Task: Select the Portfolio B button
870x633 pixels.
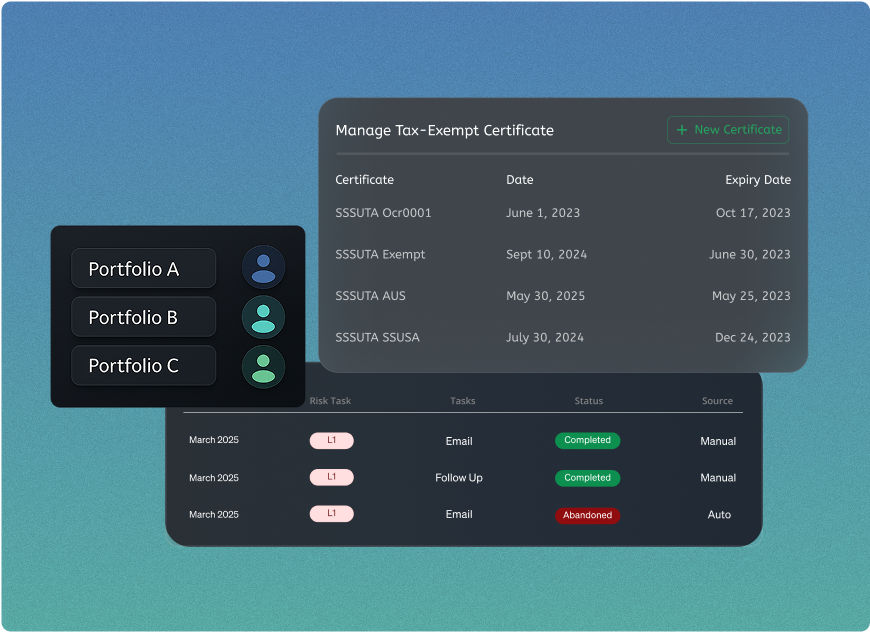Action: click(x=144, y=317)
